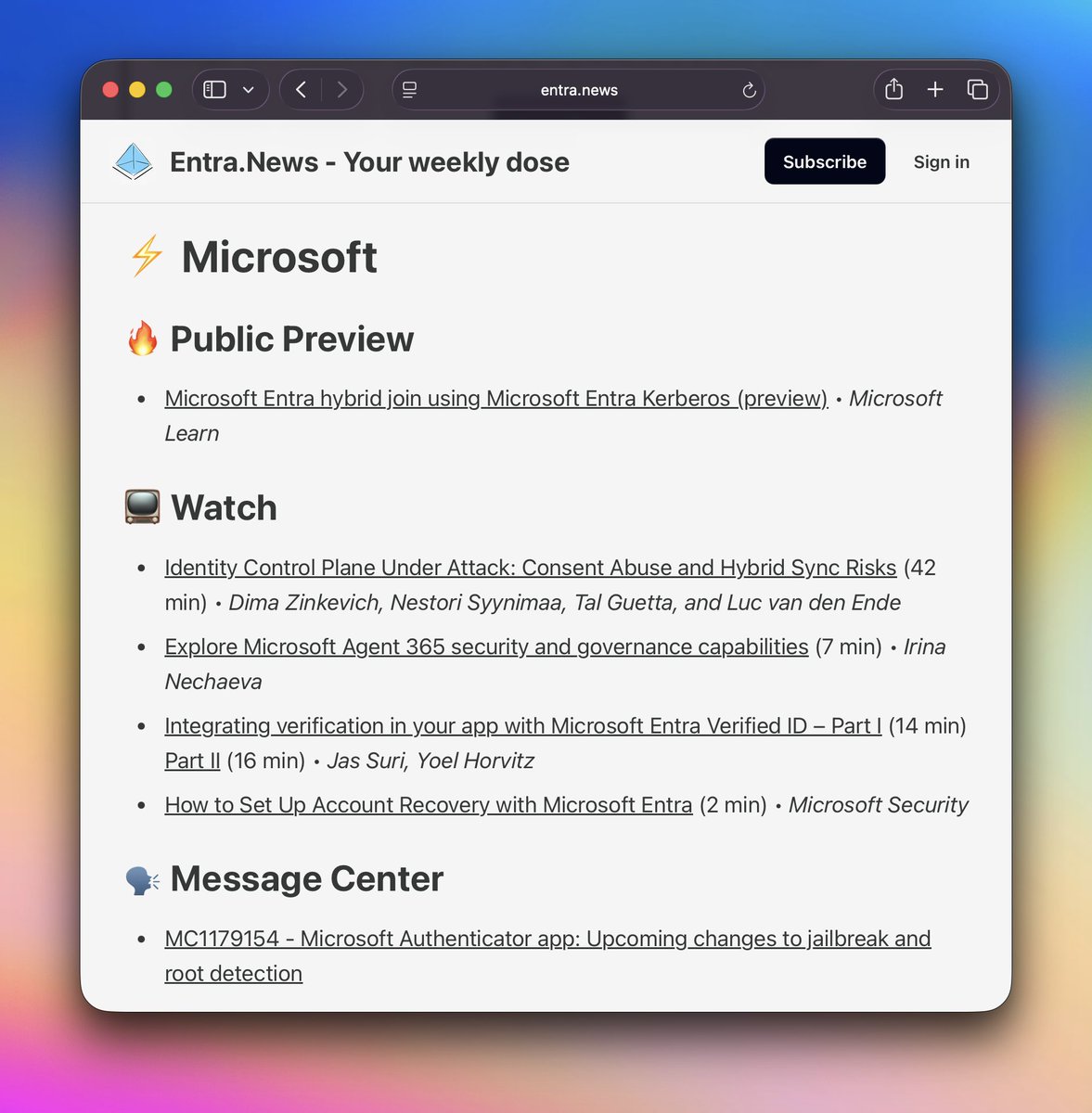Click the speaking head emoji beside Message Center

[x=142, y=879]
